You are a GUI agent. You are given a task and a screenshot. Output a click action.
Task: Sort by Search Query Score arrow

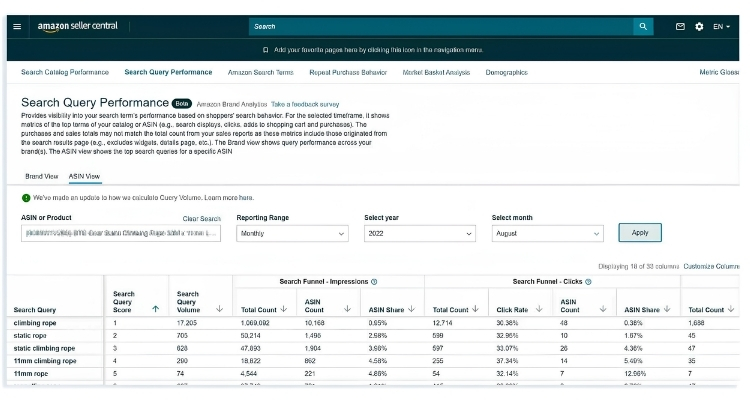click(x=155, y=309)
